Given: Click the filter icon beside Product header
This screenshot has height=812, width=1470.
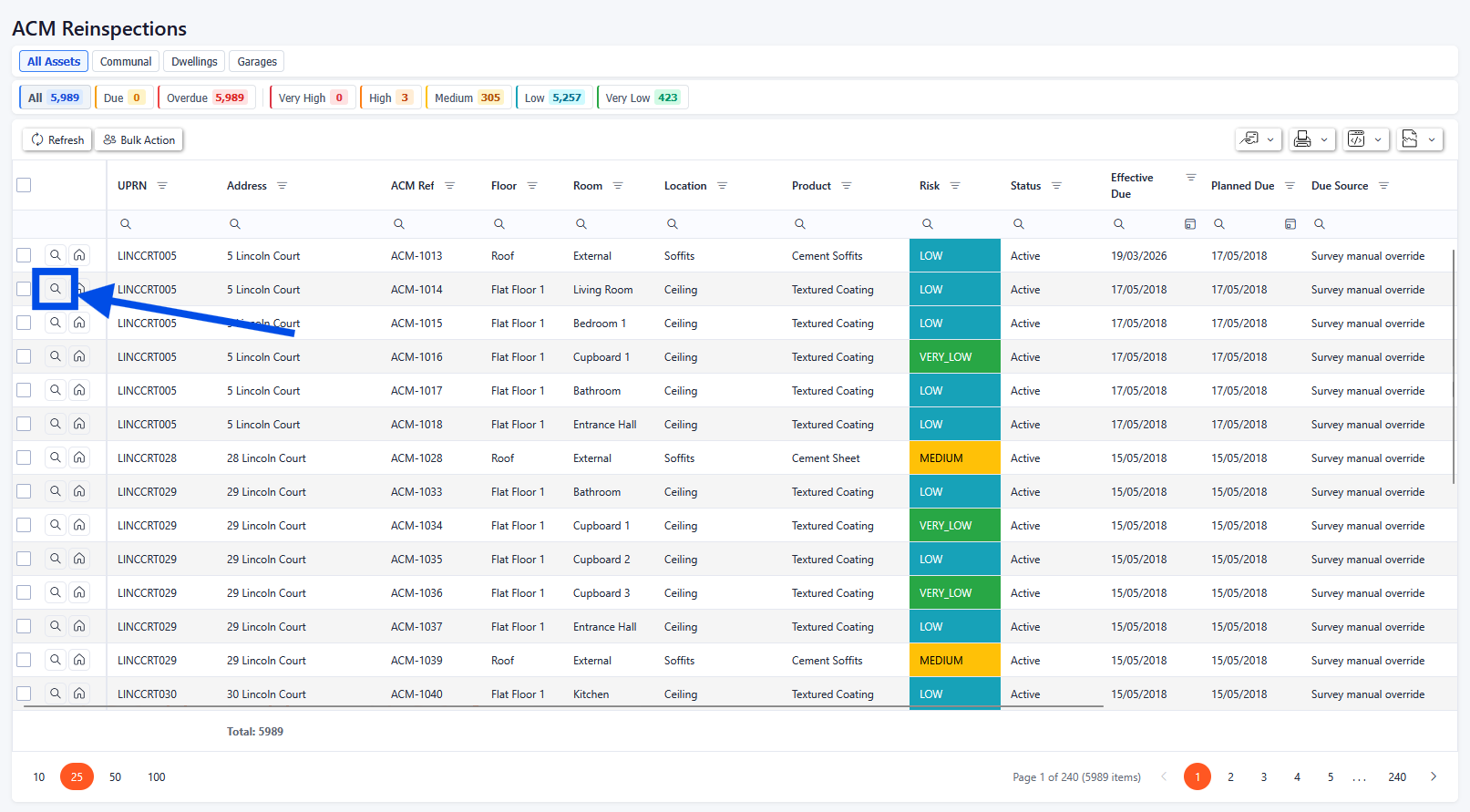Looking at the screenshot, I should pos(847,186).
